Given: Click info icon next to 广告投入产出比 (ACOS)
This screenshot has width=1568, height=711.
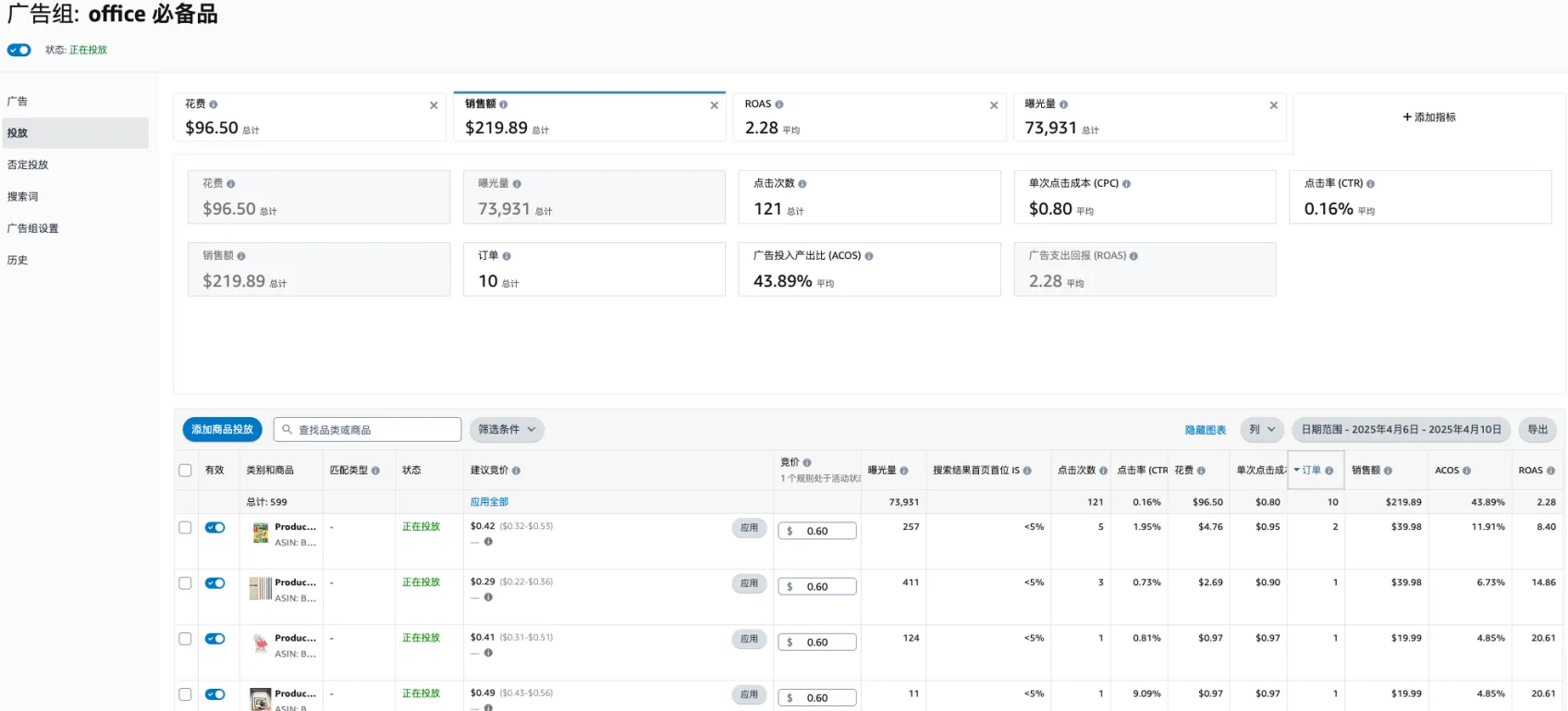Looking at the screenshot, I should (869, 256).
